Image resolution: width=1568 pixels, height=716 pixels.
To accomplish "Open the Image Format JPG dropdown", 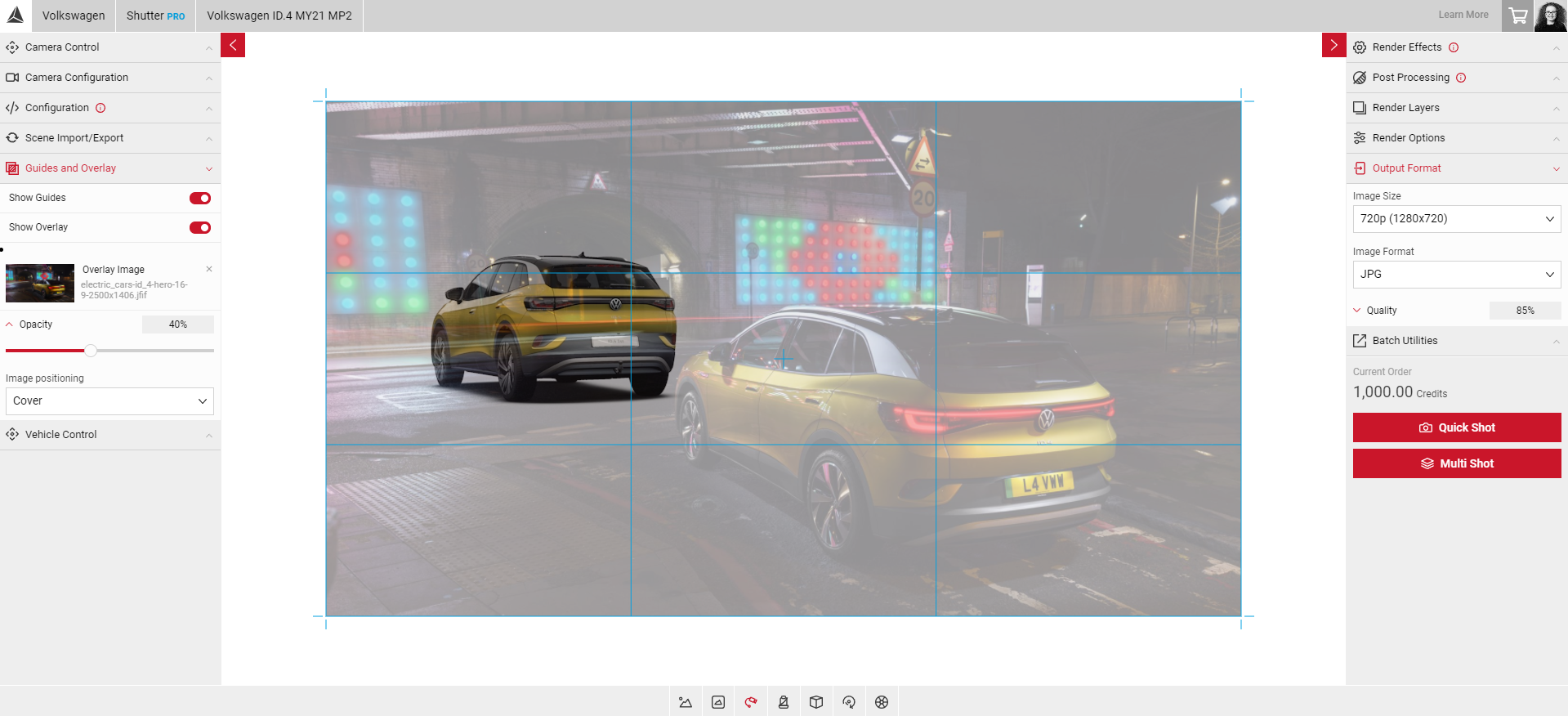I will point(1457,275).
